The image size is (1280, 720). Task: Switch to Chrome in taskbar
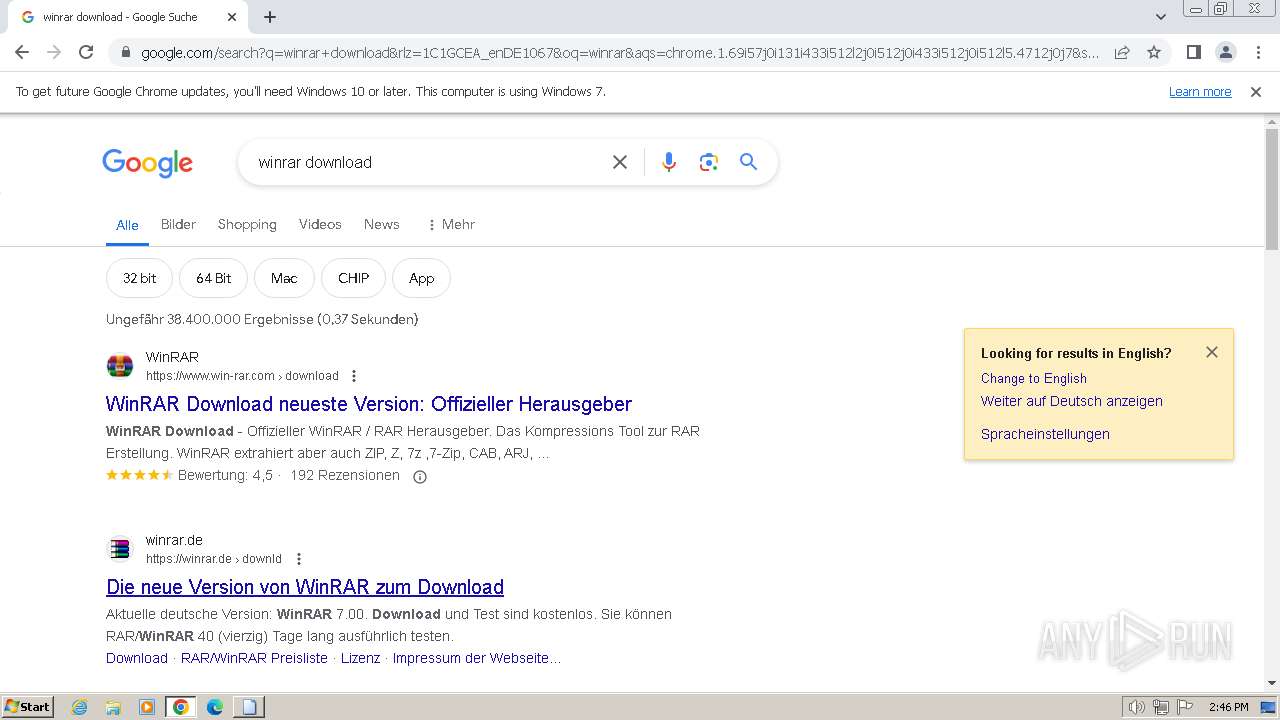pos(181,707)
